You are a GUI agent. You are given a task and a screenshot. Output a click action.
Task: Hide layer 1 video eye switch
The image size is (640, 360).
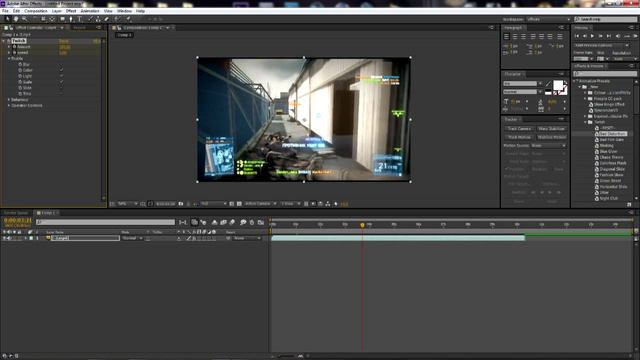pos(4,238)
